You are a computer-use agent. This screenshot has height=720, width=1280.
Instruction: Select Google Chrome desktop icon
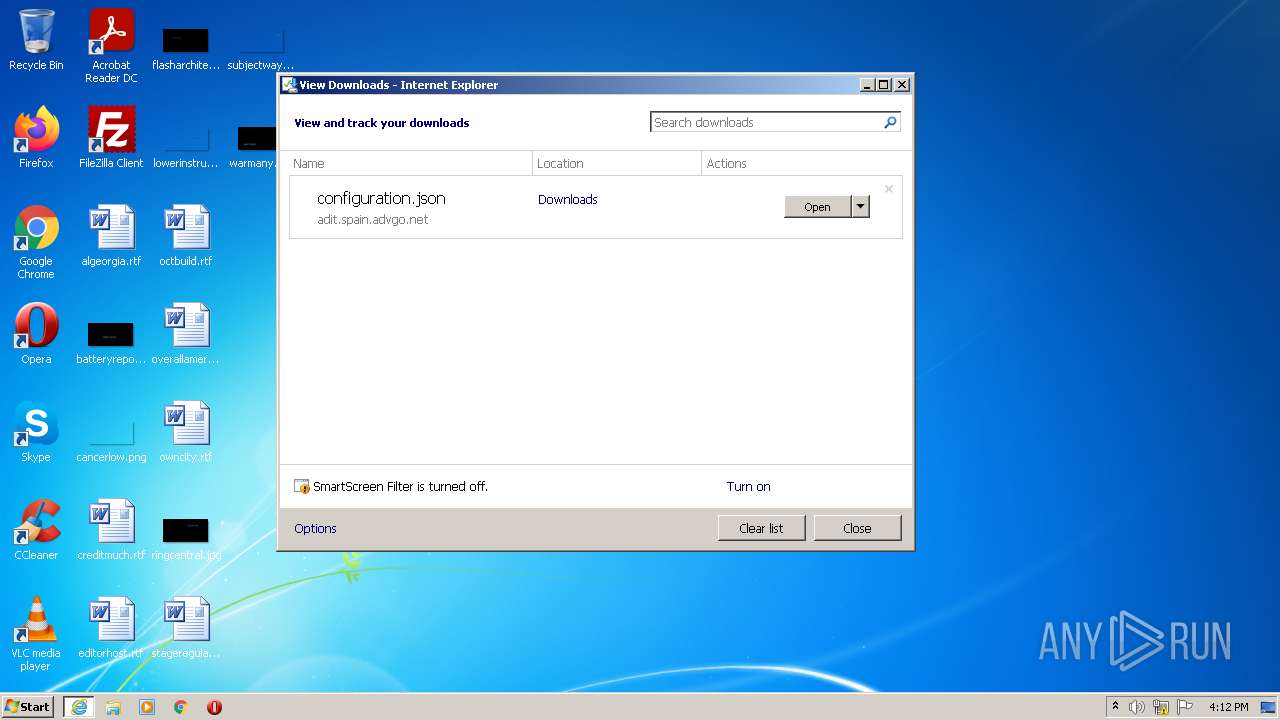[36, 241]
